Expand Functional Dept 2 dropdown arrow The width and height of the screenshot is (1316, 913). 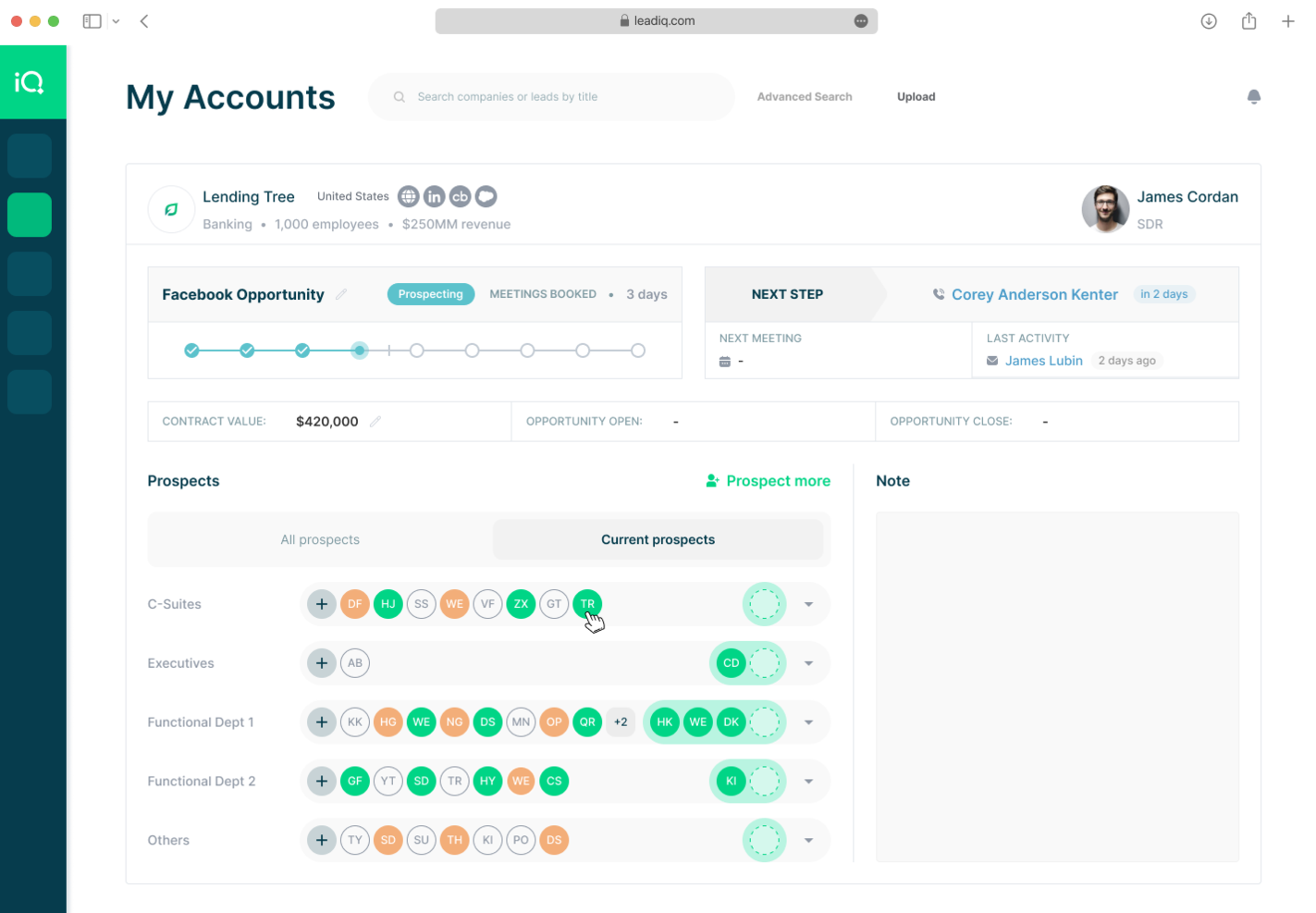click(x=808, y=783)
